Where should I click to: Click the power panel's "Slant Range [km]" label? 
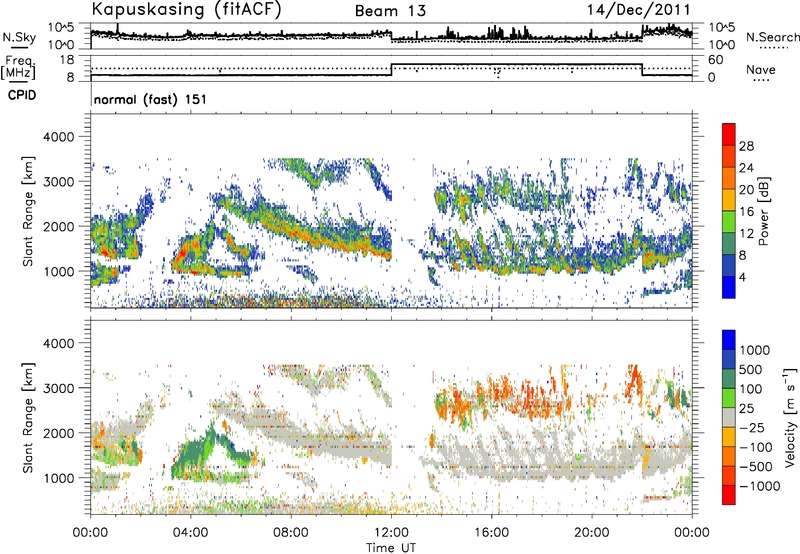[28, 211]
